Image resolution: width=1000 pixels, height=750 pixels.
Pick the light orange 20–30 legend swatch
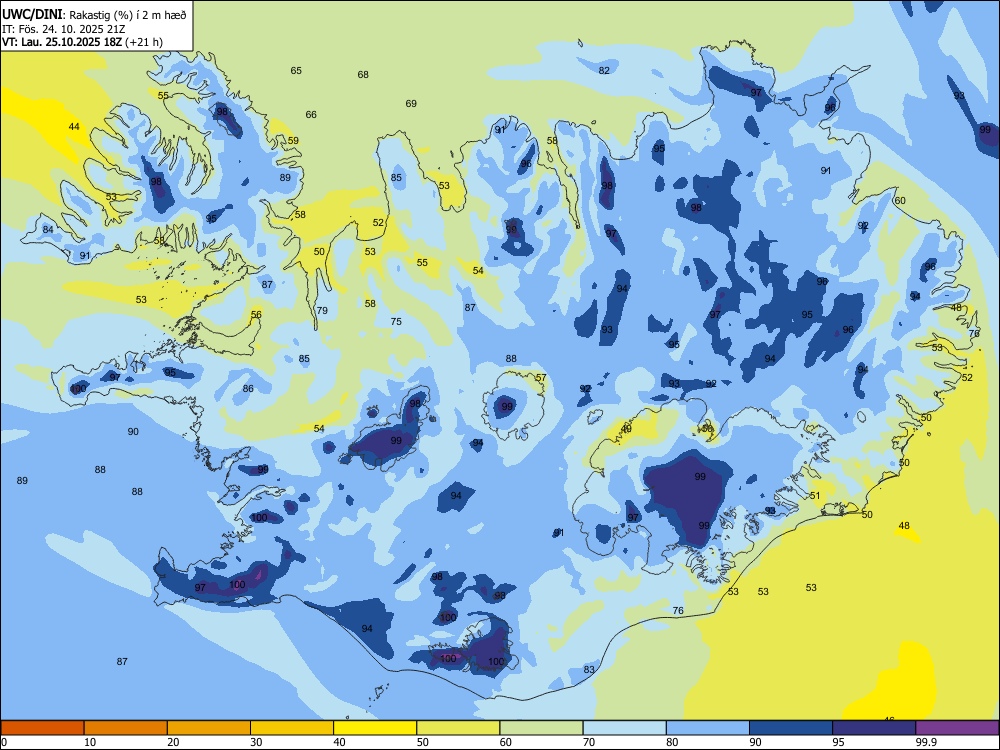pos(209,728)
